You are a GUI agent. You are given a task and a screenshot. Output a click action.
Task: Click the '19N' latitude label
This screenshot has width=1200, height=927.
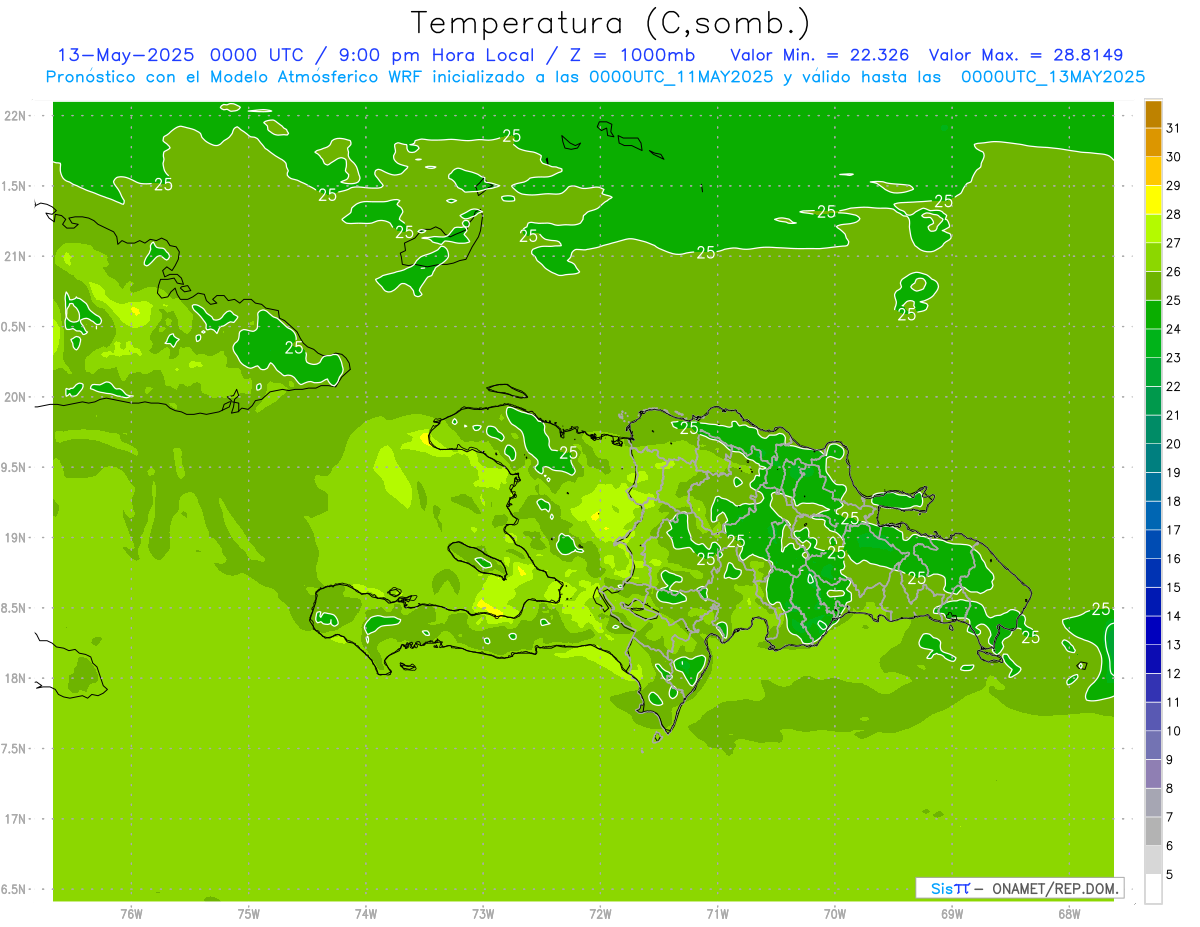(x=16, y=537)
